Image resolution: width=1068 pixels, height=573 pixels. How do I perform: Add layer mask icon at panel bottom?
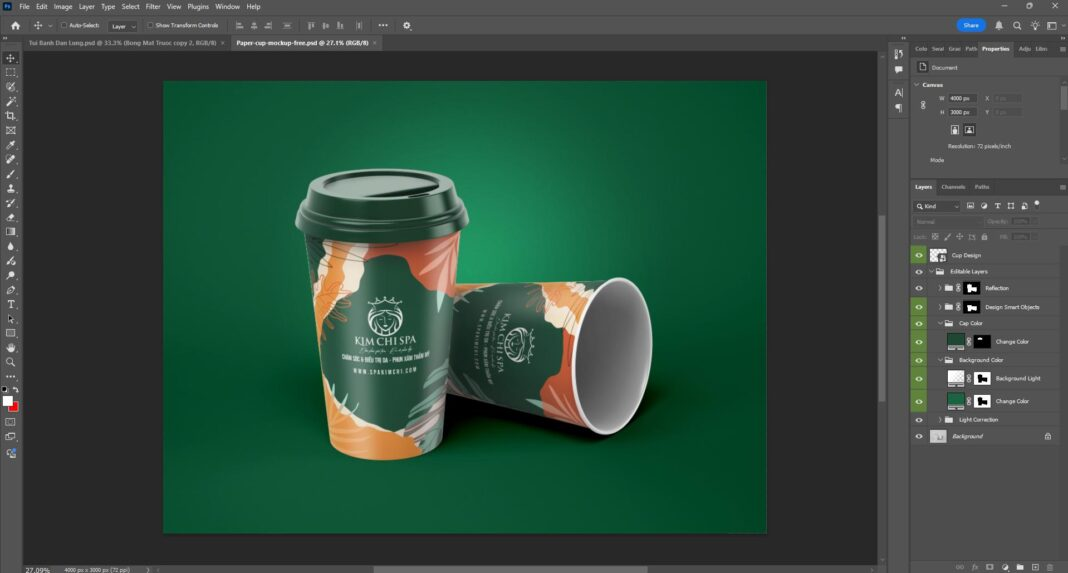click(990, 567)
